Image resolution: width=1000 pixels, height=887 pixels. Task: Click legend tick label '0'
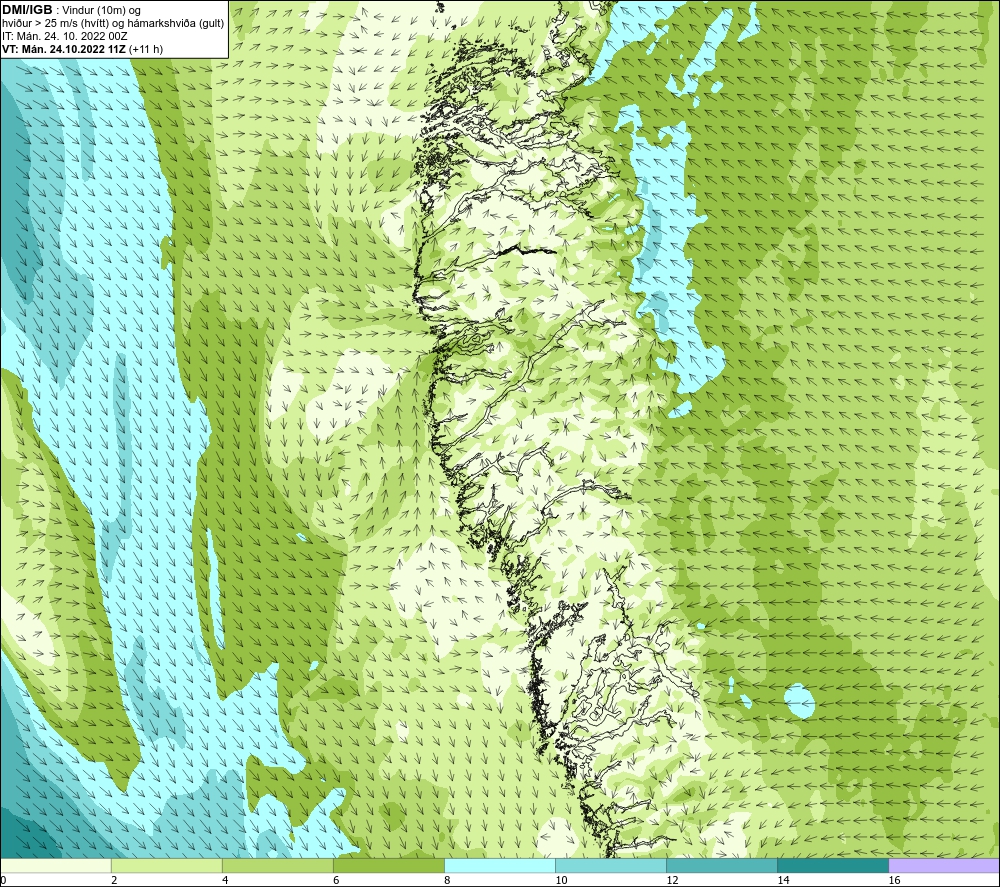pos(3,880)
